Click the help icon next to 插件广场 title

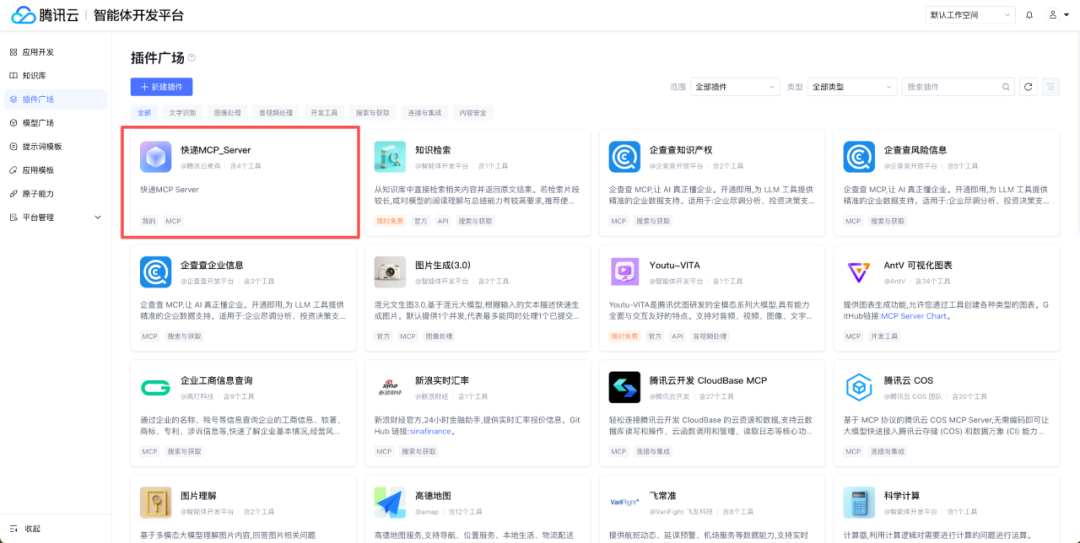click(191, 58)
